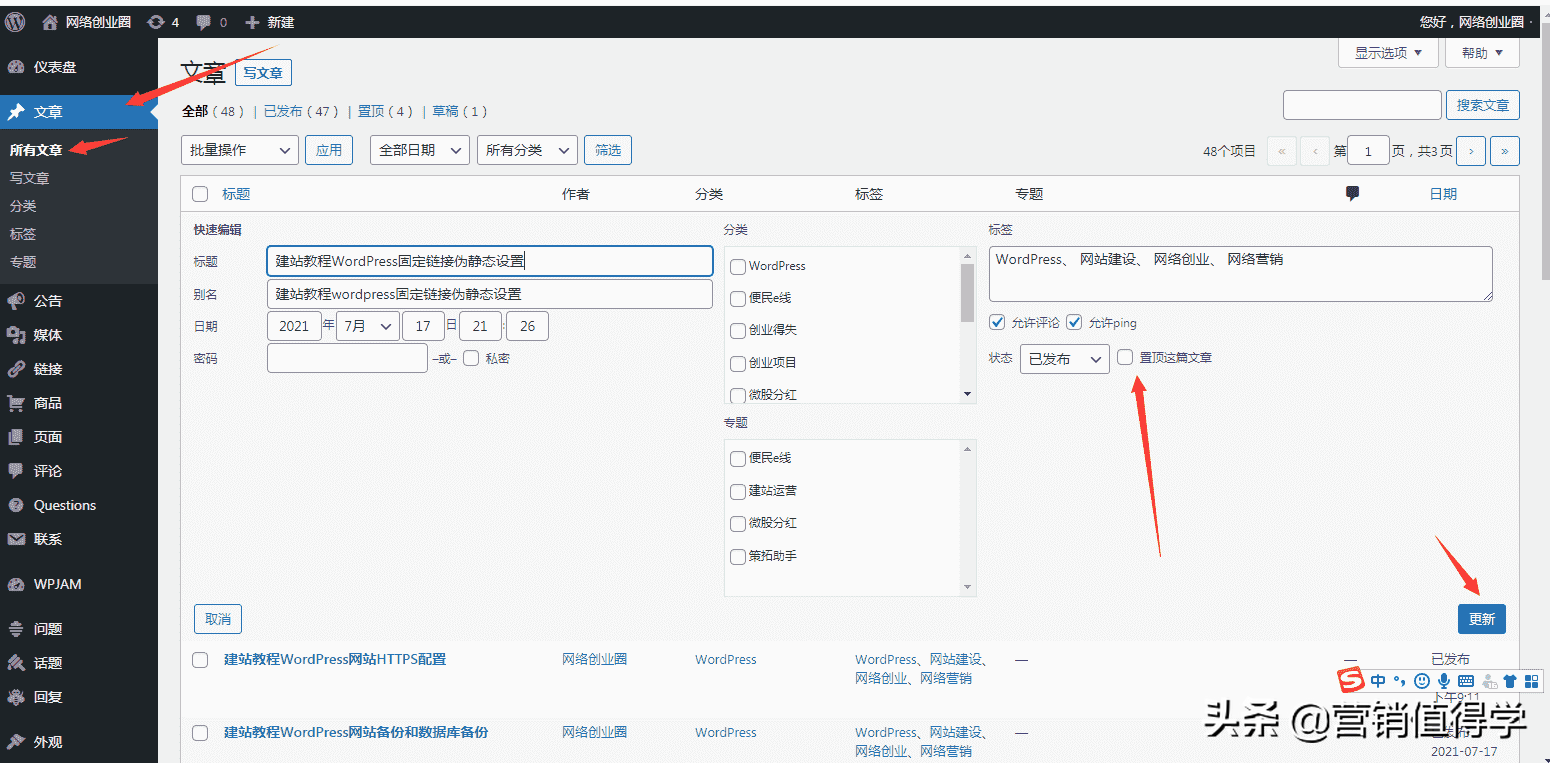
Task: Open the 全部日期 date filter dropdown
Action: [x=420, y=150]
